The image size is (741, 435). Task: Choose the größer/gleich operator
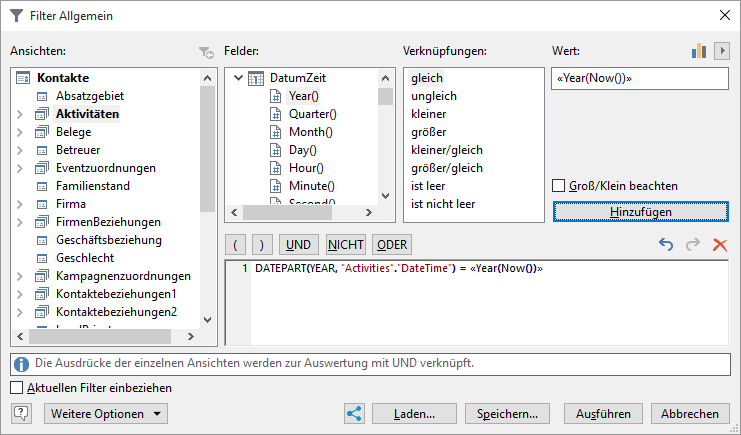446,168
